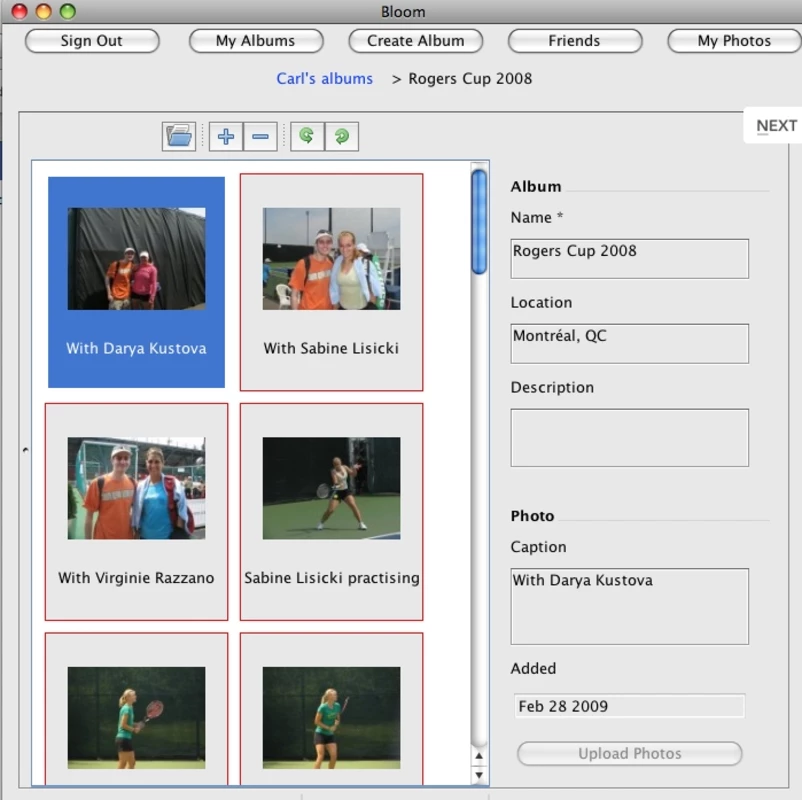Click the photo list scrollbar thumb

tap(479, 223)
